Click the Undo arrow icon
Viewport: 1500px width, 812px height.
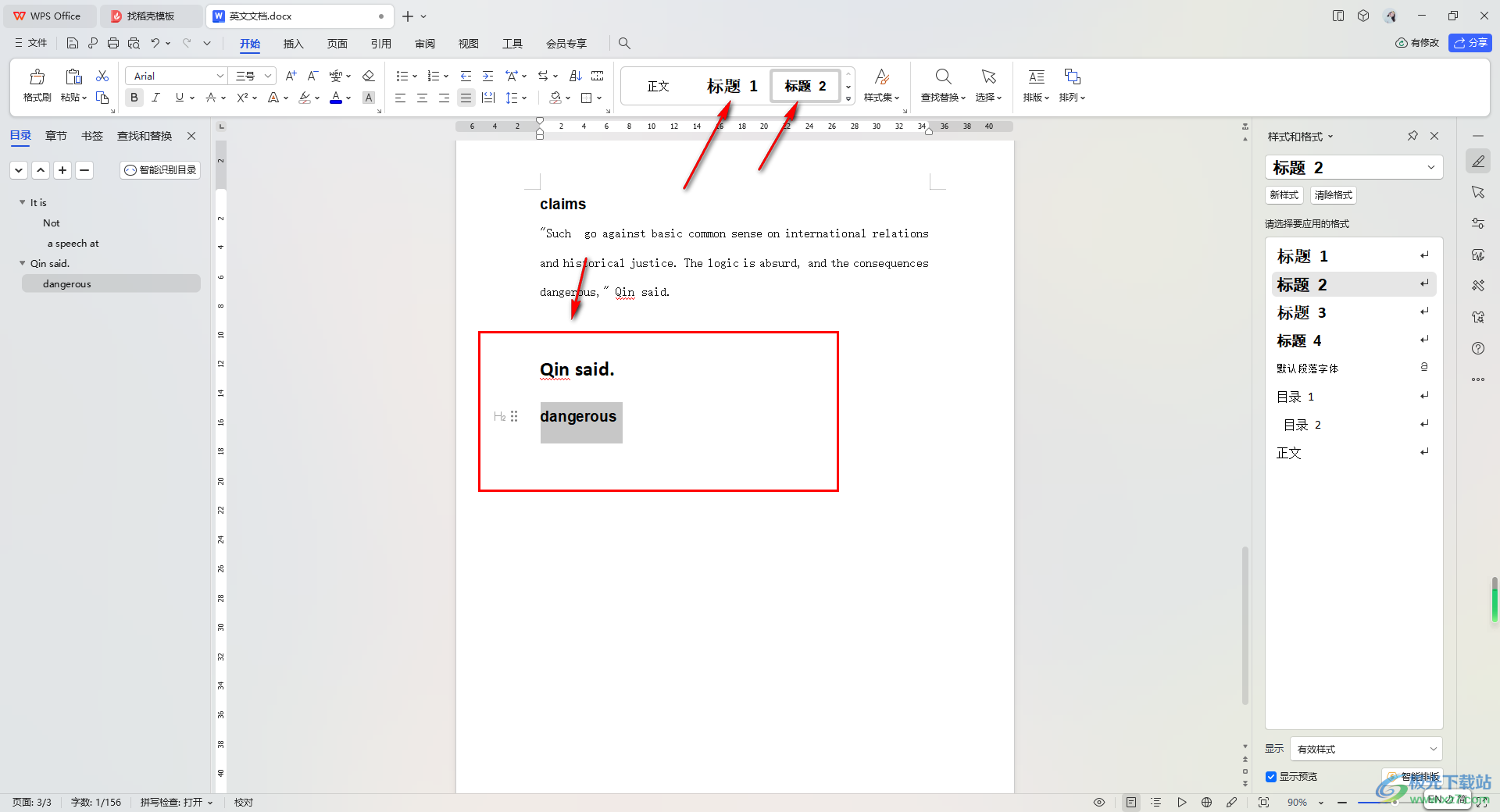click(x=155, y=43)
